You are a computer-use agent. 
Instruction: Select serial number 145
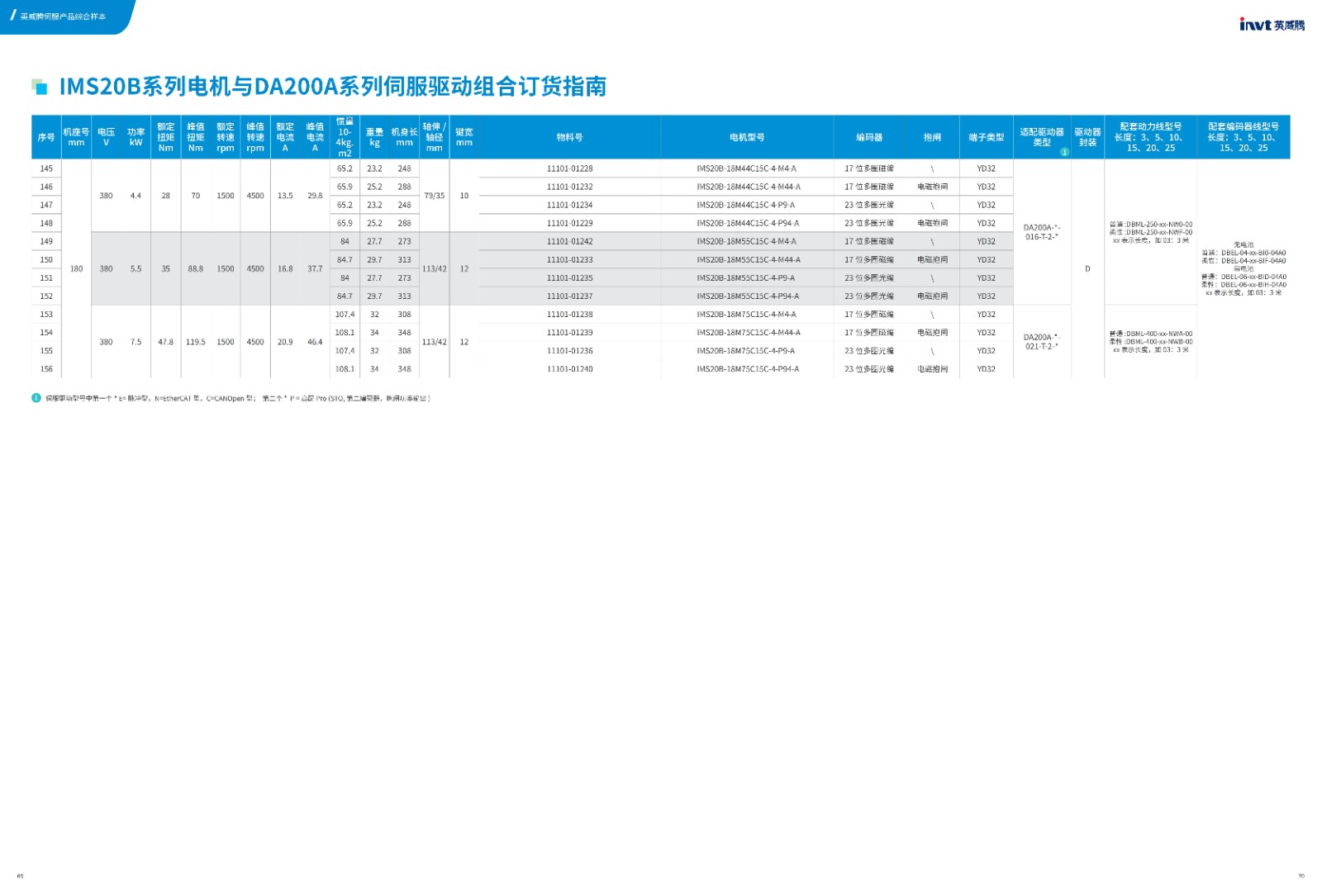tap(46, 168)
